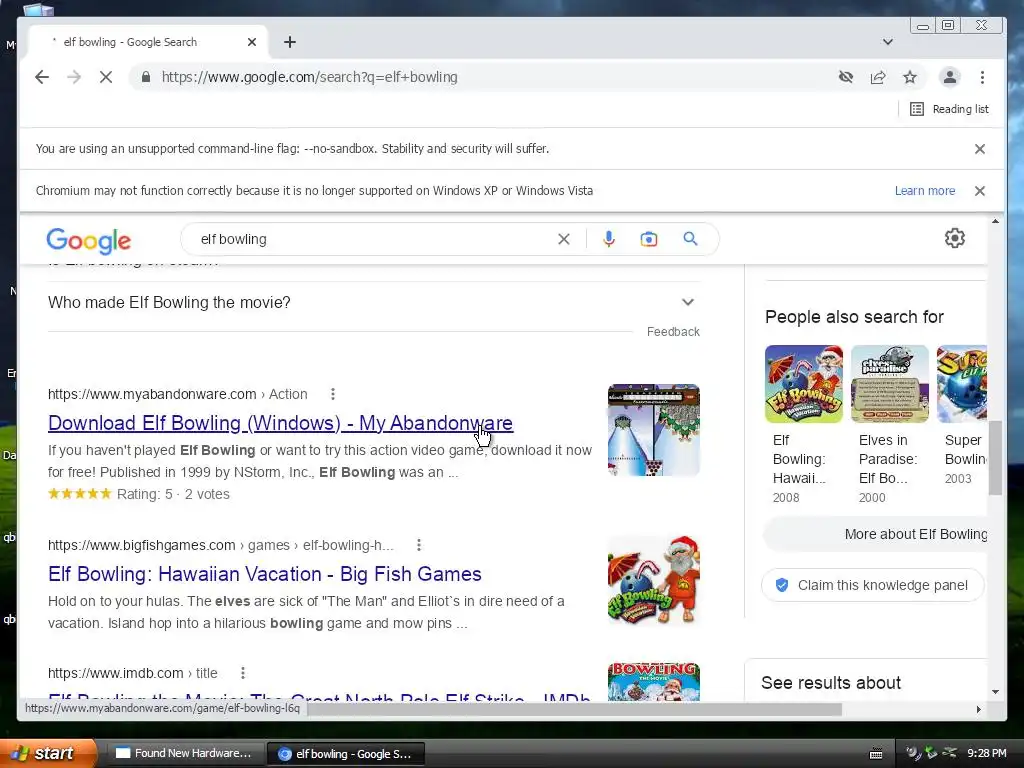Click the Elf Bowling the Movie poster thumbnail
Screen dimensions: 1024x768
click(654, 681)
